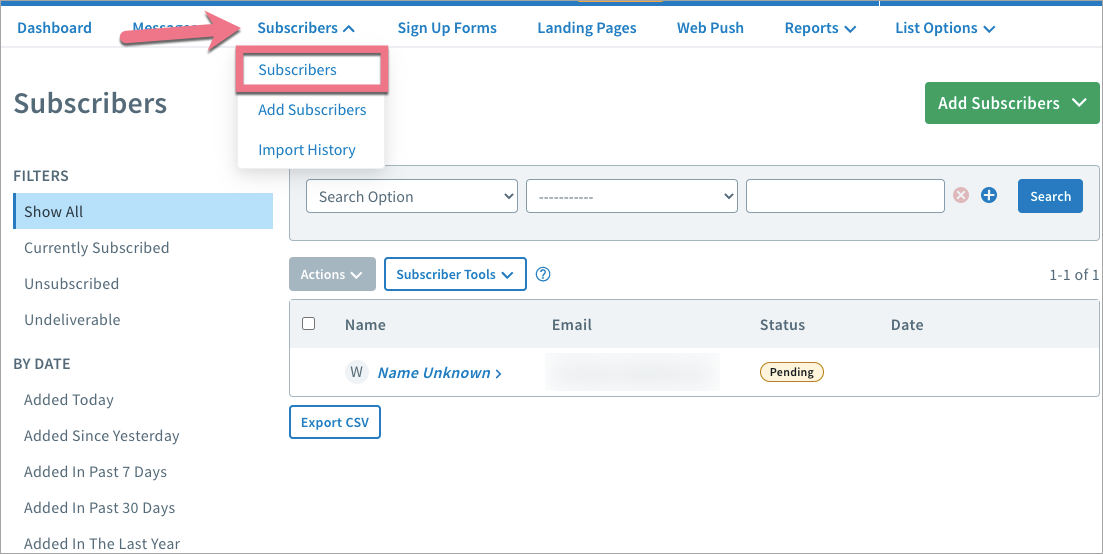Image resolution: width=1103 pixels, height=554 pixels.
Task: Click the red remove-filter X icon
Action: point(961,196)
